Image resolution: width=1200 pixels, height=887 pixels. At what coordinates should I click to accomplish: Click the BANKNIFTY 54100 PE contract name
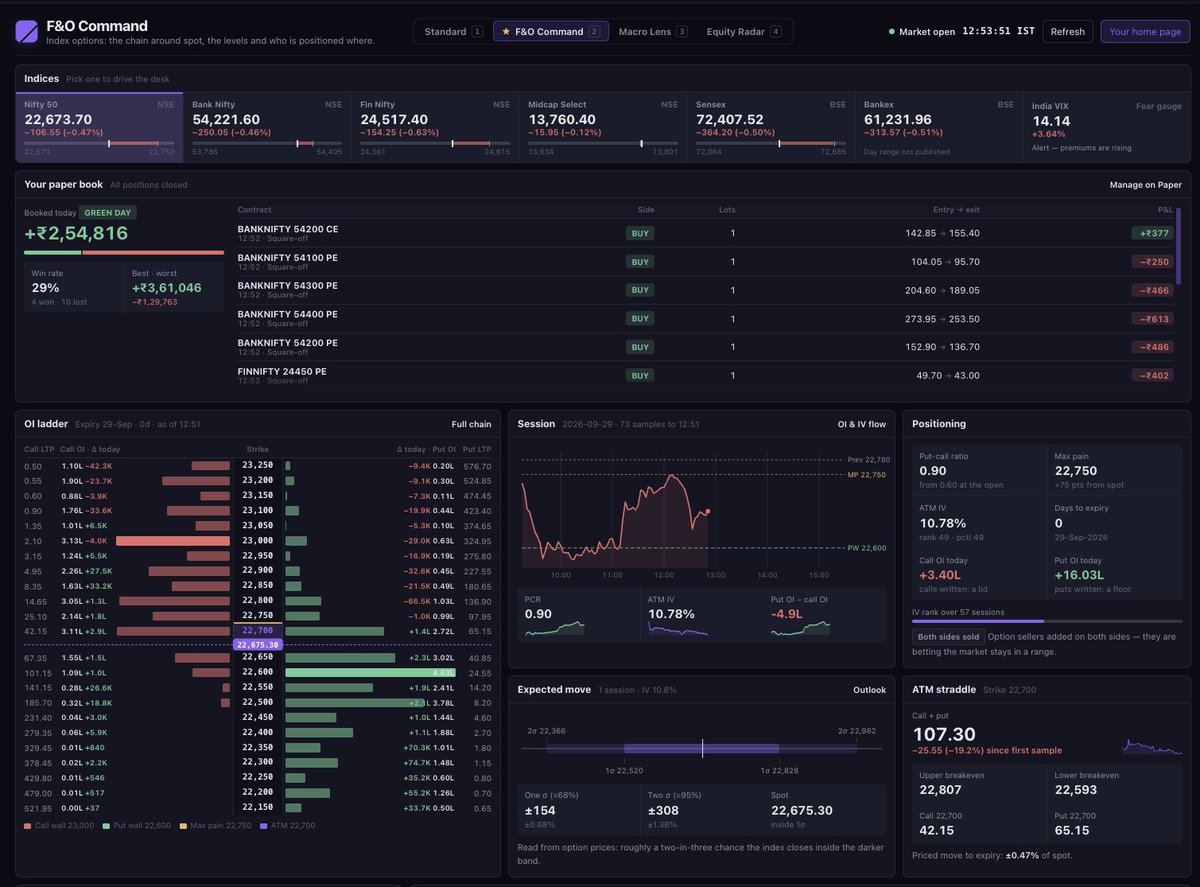(287, 257)
